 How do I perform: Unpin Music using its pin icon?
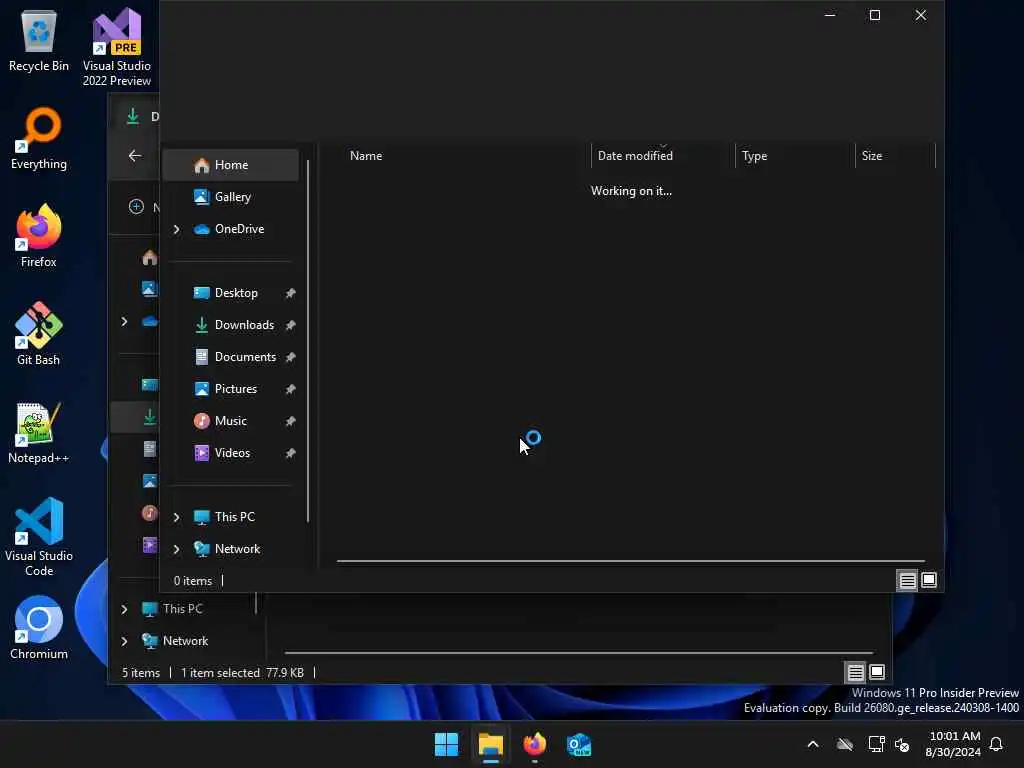pyautogui.click(x=291, y=421)
